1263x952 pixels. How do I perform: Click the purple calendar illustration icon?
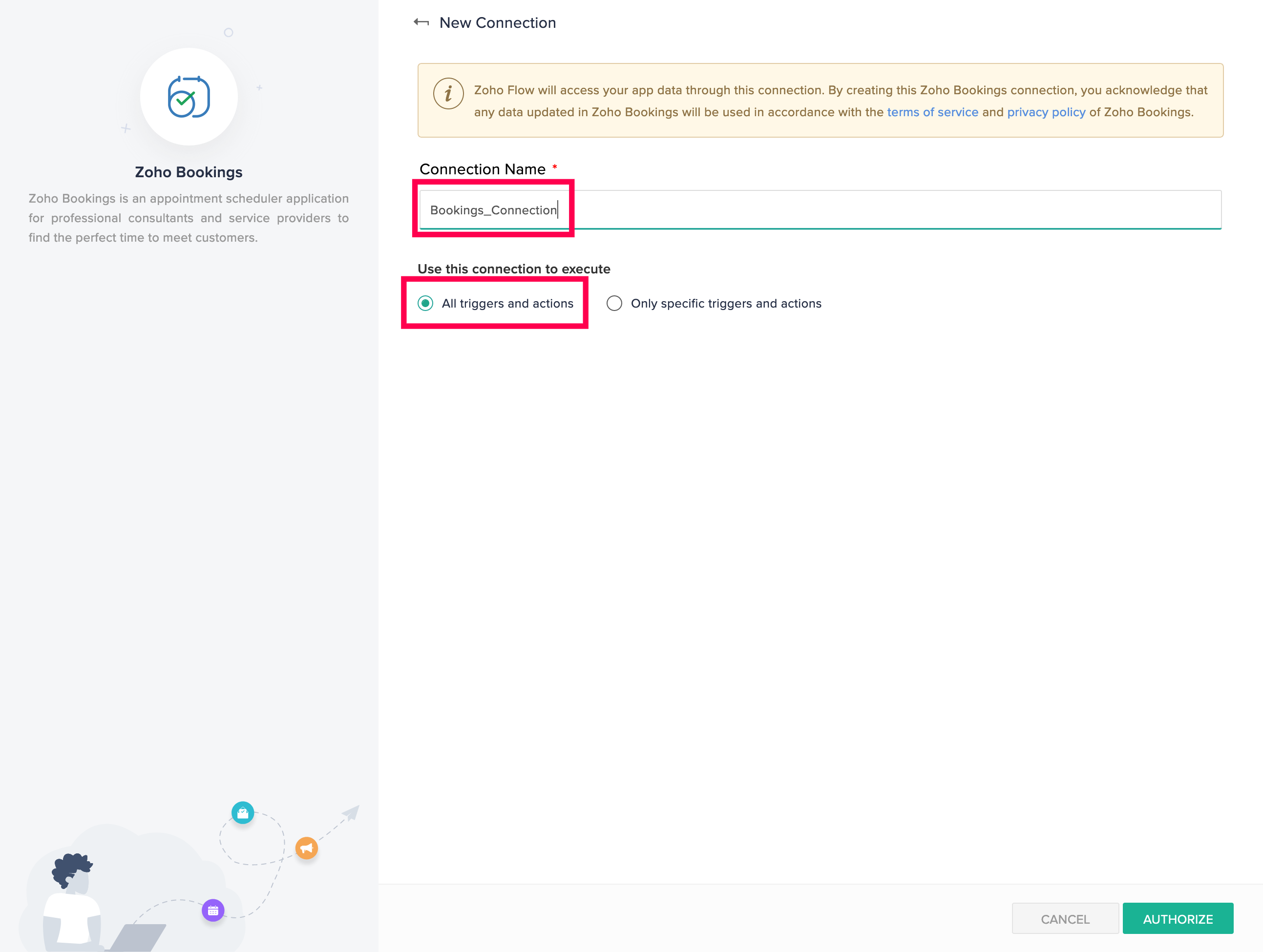tap(213, 911)
